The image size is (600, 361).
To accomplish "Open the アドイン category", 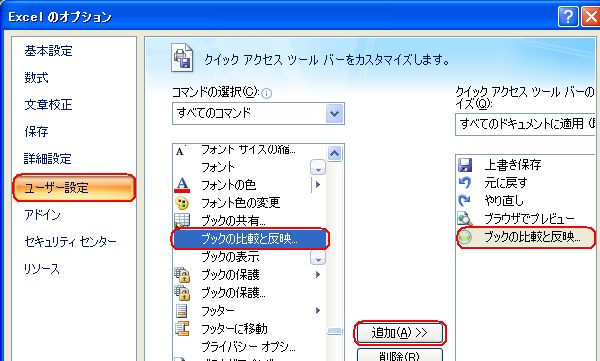I will coord(42,215).
